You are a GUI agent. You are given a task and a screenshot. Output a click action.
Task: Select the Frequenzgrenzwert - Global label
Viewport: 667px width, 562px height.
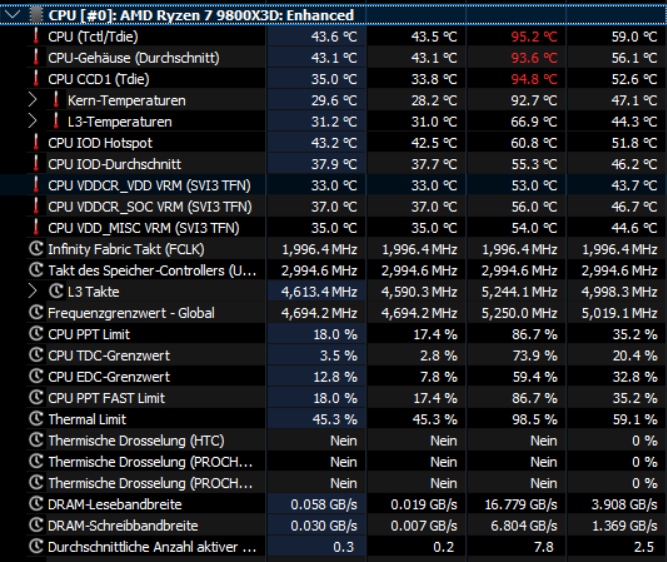coord(131,313)
